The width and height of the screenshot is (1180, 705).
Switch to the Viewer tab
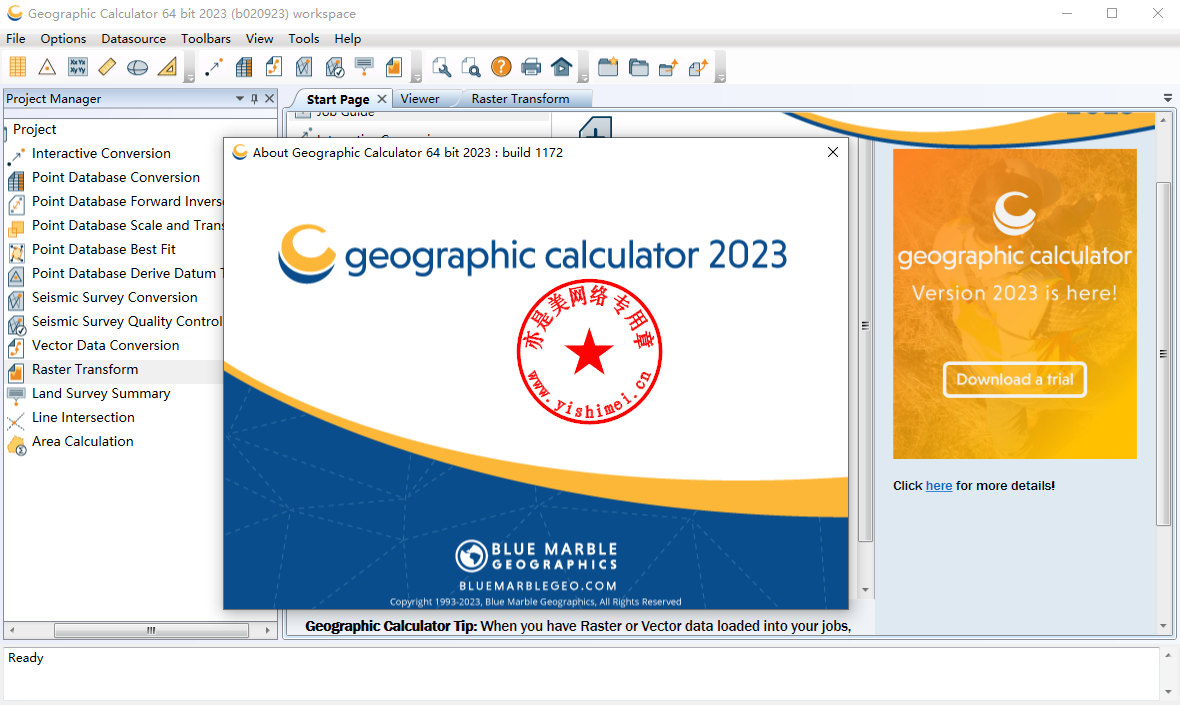tap(420, 99)
